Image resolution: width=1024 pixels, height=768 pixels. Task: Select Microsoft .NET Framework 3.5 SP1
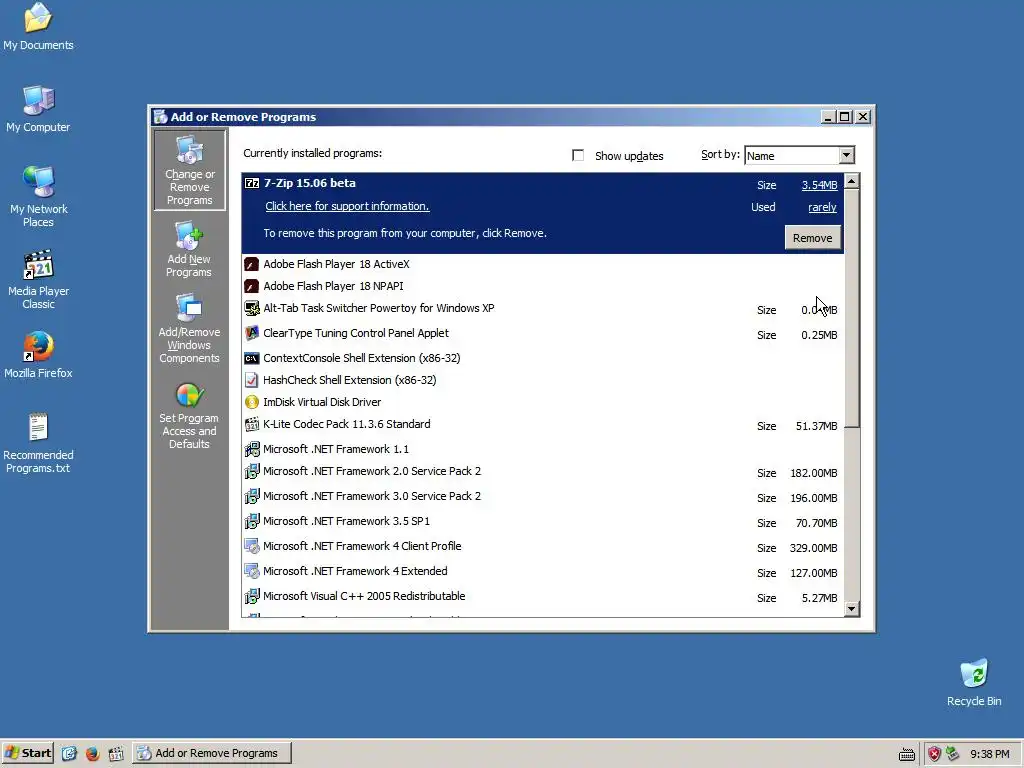[x=543, y=521]
